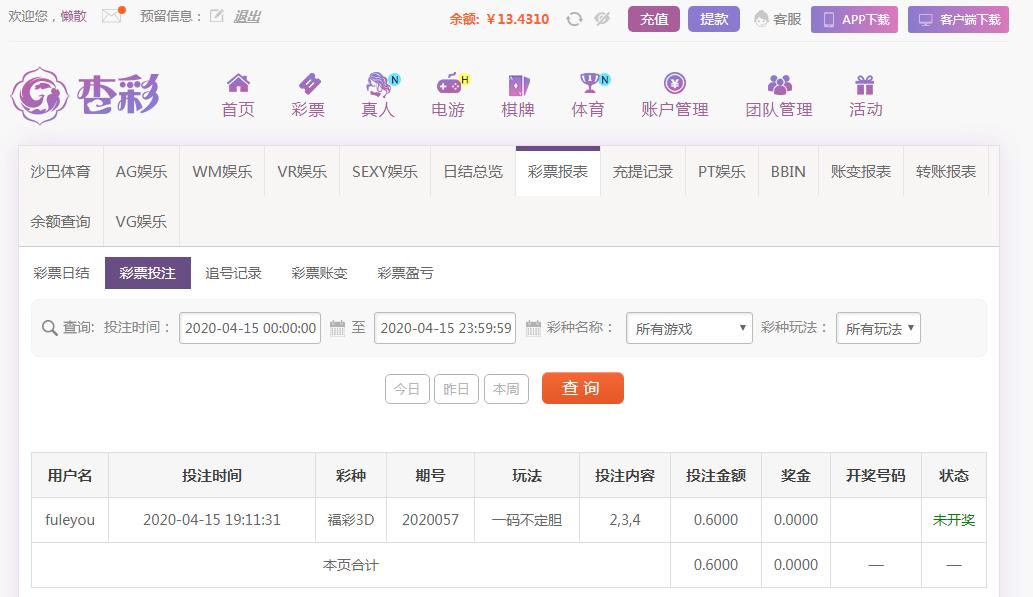Click the 退出 logout link
The height and width of the screenshot is (597, 1033).
coord(247,16)
